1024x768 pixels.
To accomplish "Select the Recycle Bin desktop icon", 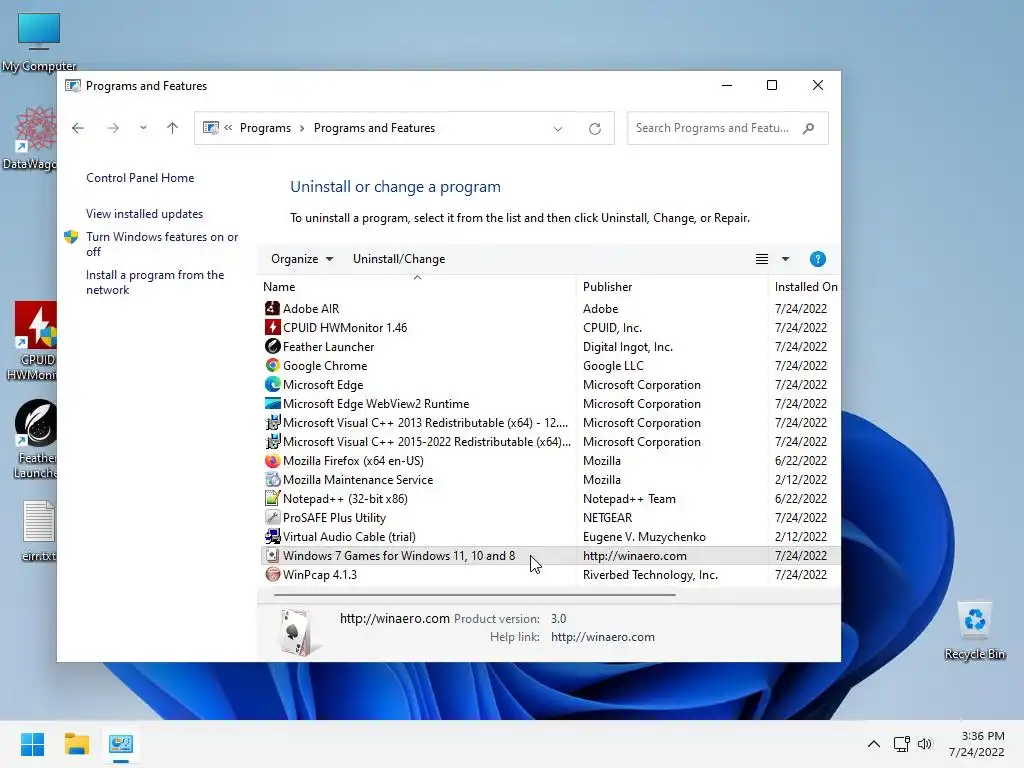I will tap(974, 631).
